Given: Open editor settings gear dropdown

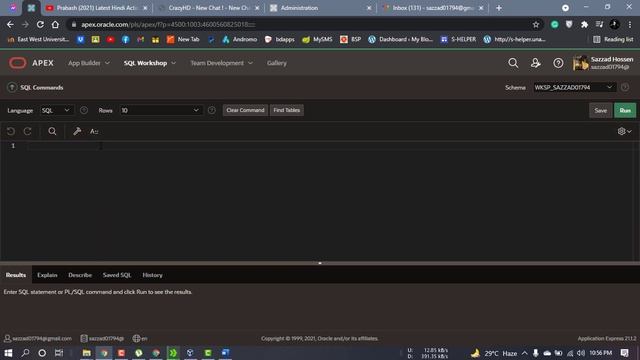Looking at the screenshot, I should point(624,131).
